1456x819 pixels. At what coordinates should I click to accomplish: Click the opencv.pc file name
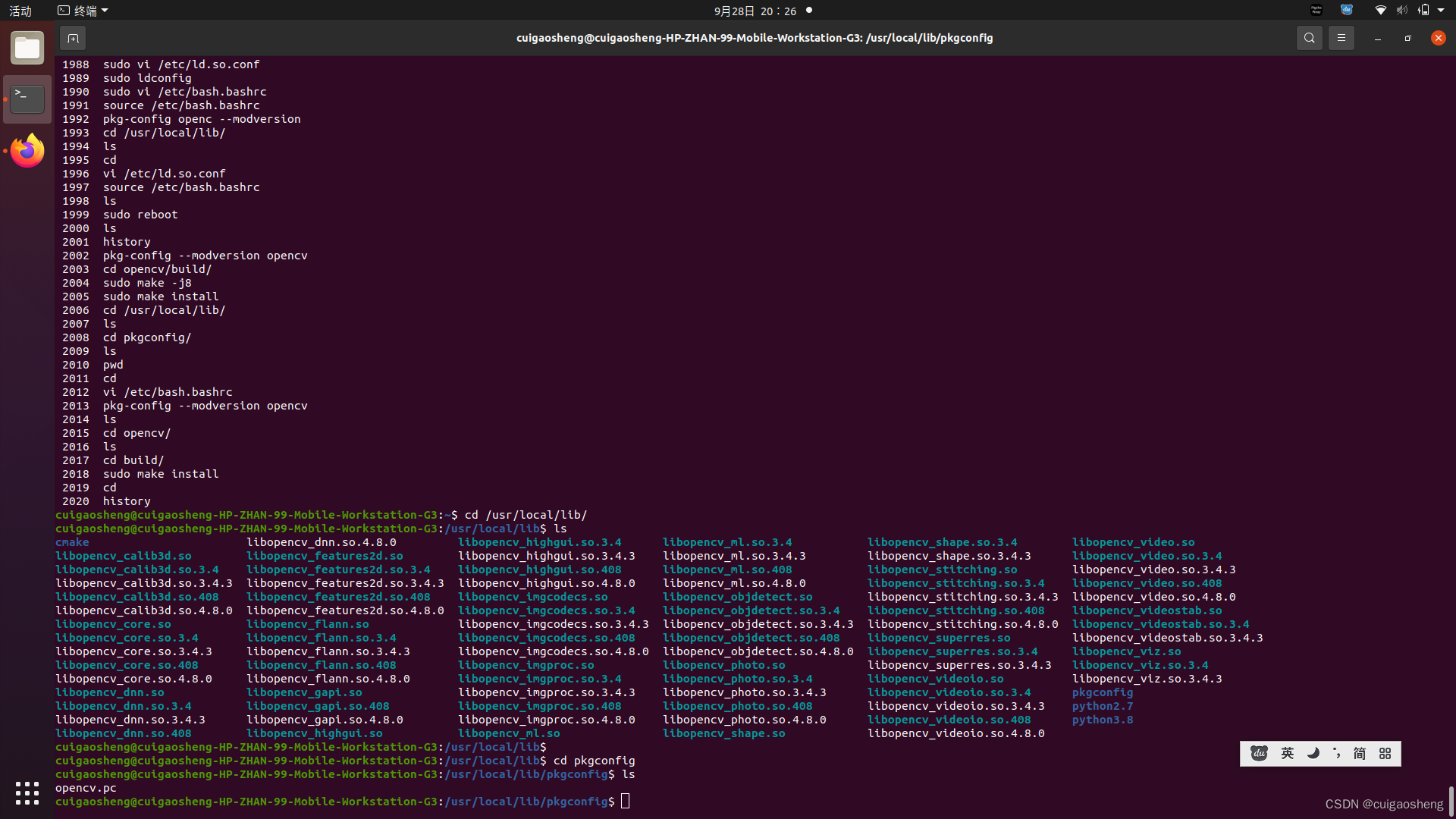tap(86, 788)
